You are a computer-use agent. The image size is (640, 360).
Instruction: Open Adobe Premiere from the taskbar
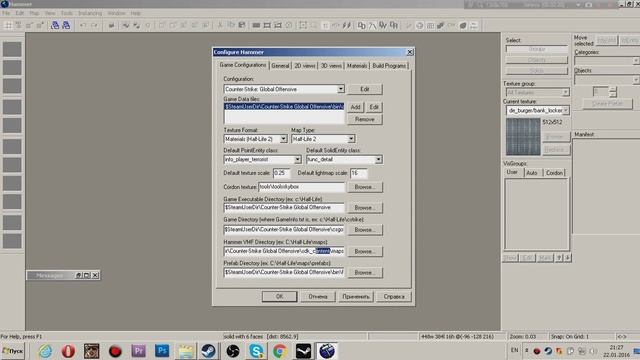tap(138, 351)
